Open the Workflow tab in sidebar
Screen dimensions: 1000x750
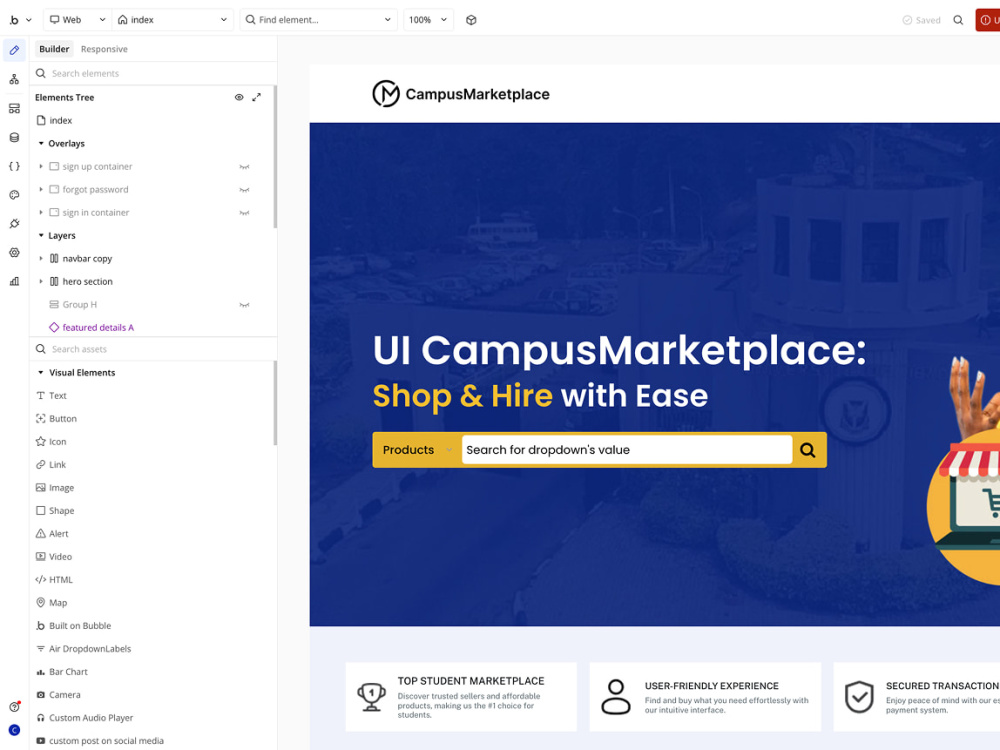coord(14,79)
